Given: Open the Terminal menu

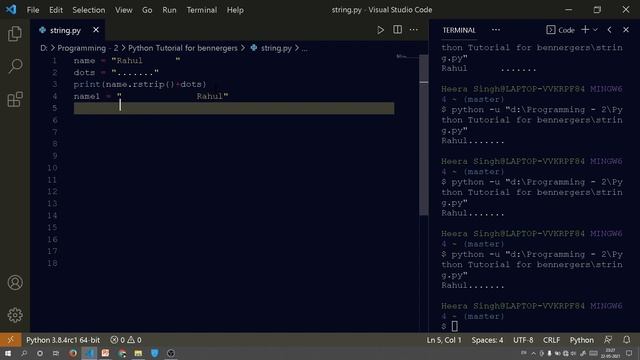Looking at the screenshot, I should coord(202,10).
